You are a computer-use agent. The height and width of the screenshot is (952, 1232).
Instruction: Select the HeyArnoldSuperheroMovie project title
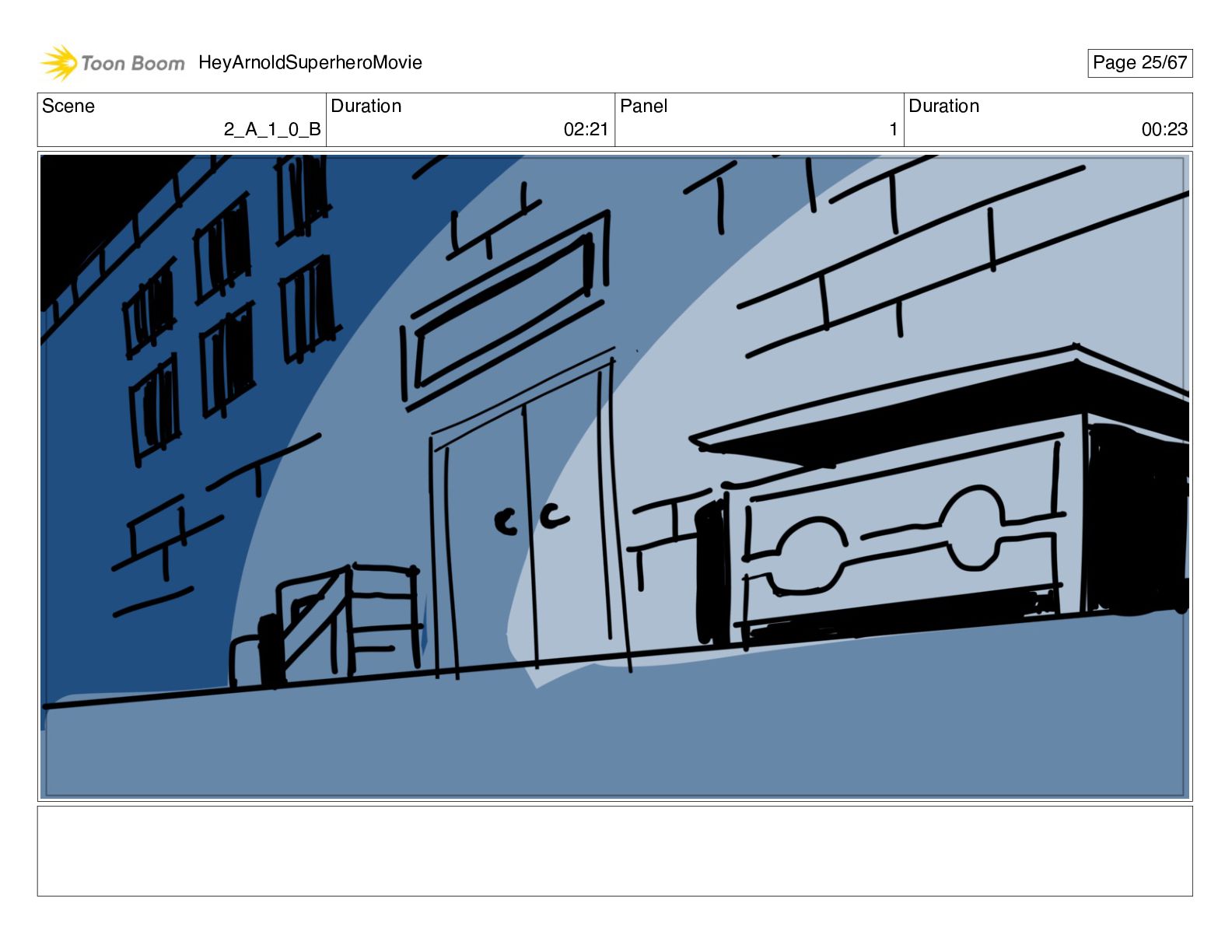pyautogui.click(x=310, y=63)
